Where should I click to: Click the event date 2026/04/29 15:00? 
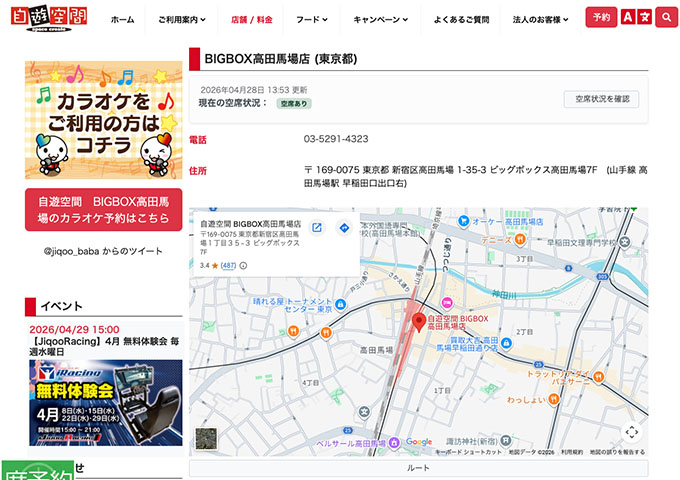pos(74,330)
